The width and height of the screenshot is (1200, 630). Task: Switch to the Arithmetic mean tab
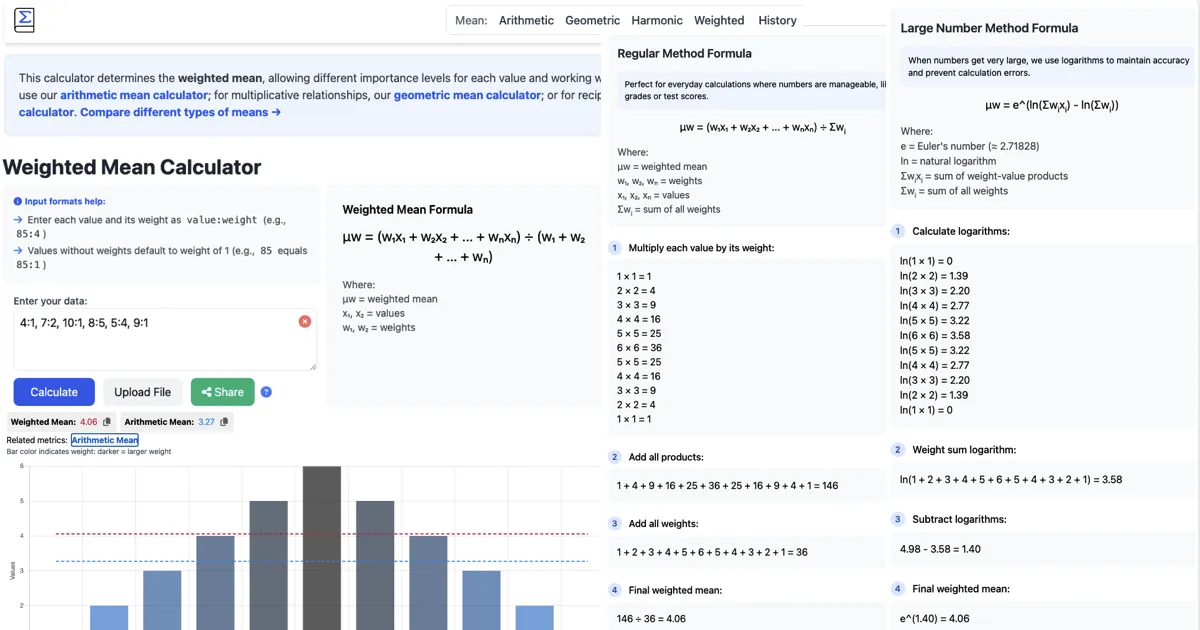point(525,20)
